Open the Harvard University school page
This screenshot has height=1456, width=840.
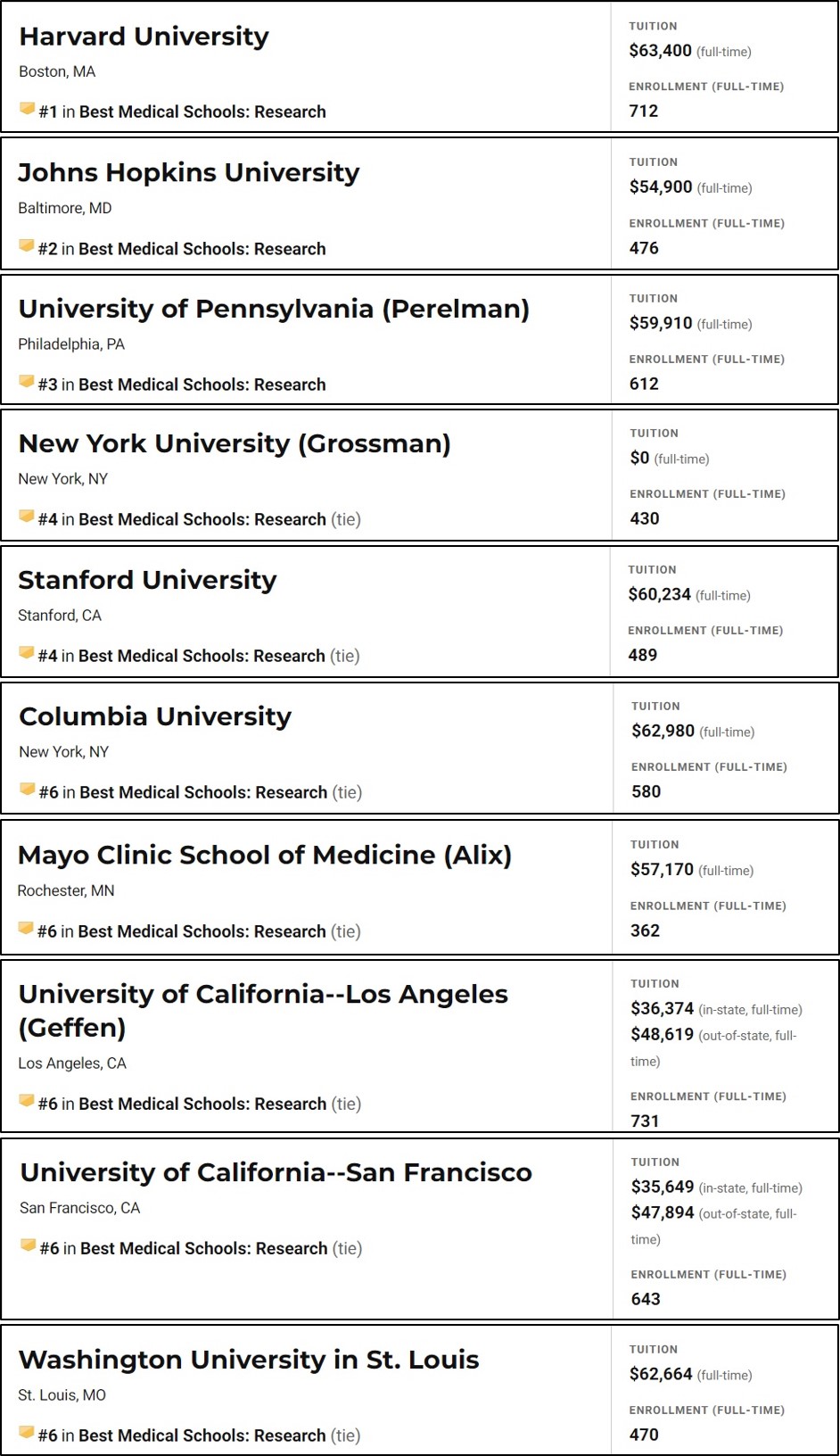(x=144, y=37)
